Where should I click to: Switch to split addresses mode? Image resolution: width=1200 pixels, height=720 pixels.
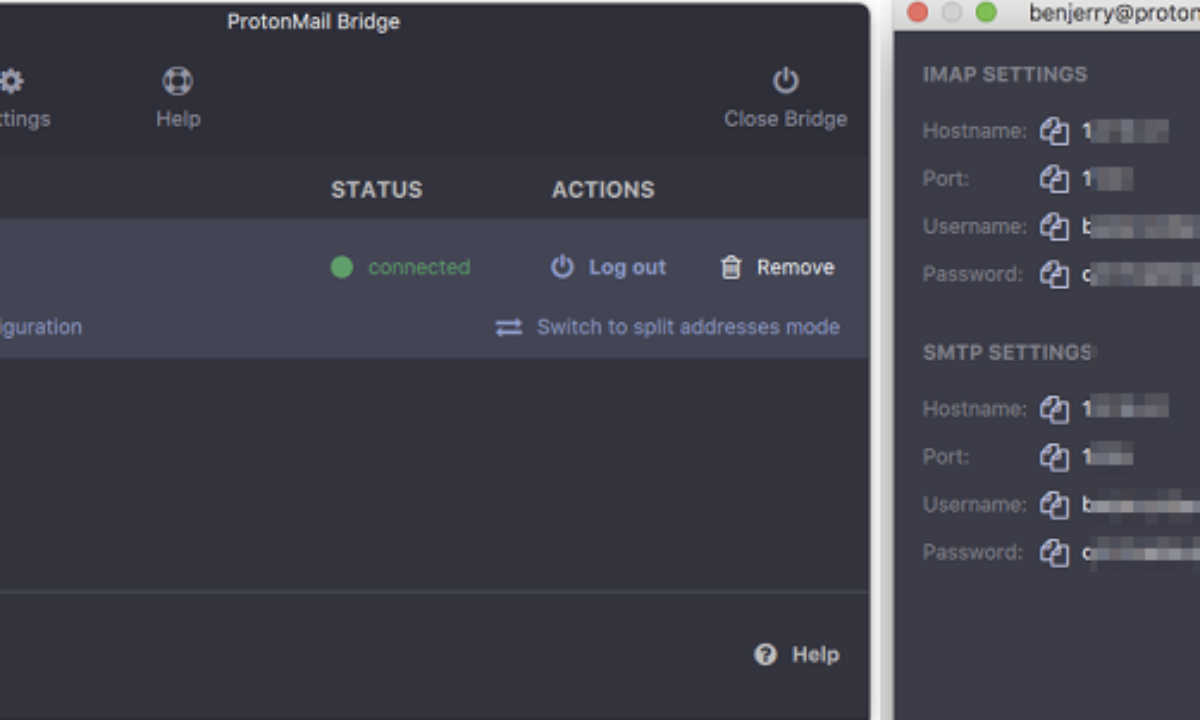click(x=668, y=327)
